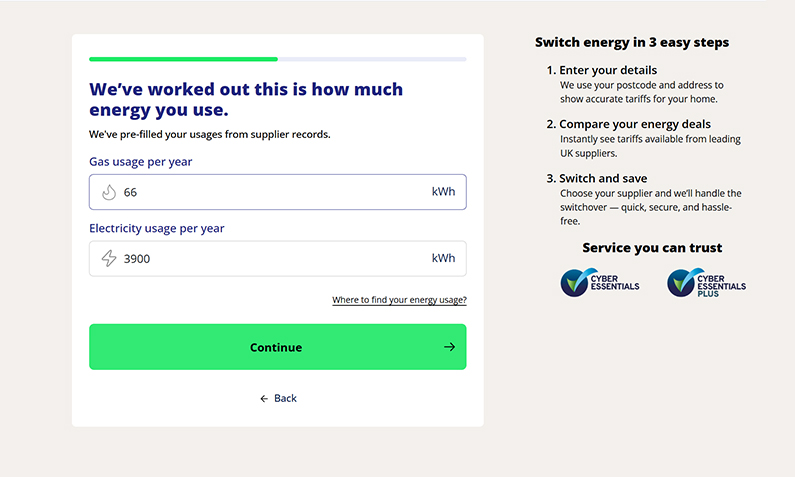Click the kWh unit in gas field
795x477 pixels.
click(443, 192)
